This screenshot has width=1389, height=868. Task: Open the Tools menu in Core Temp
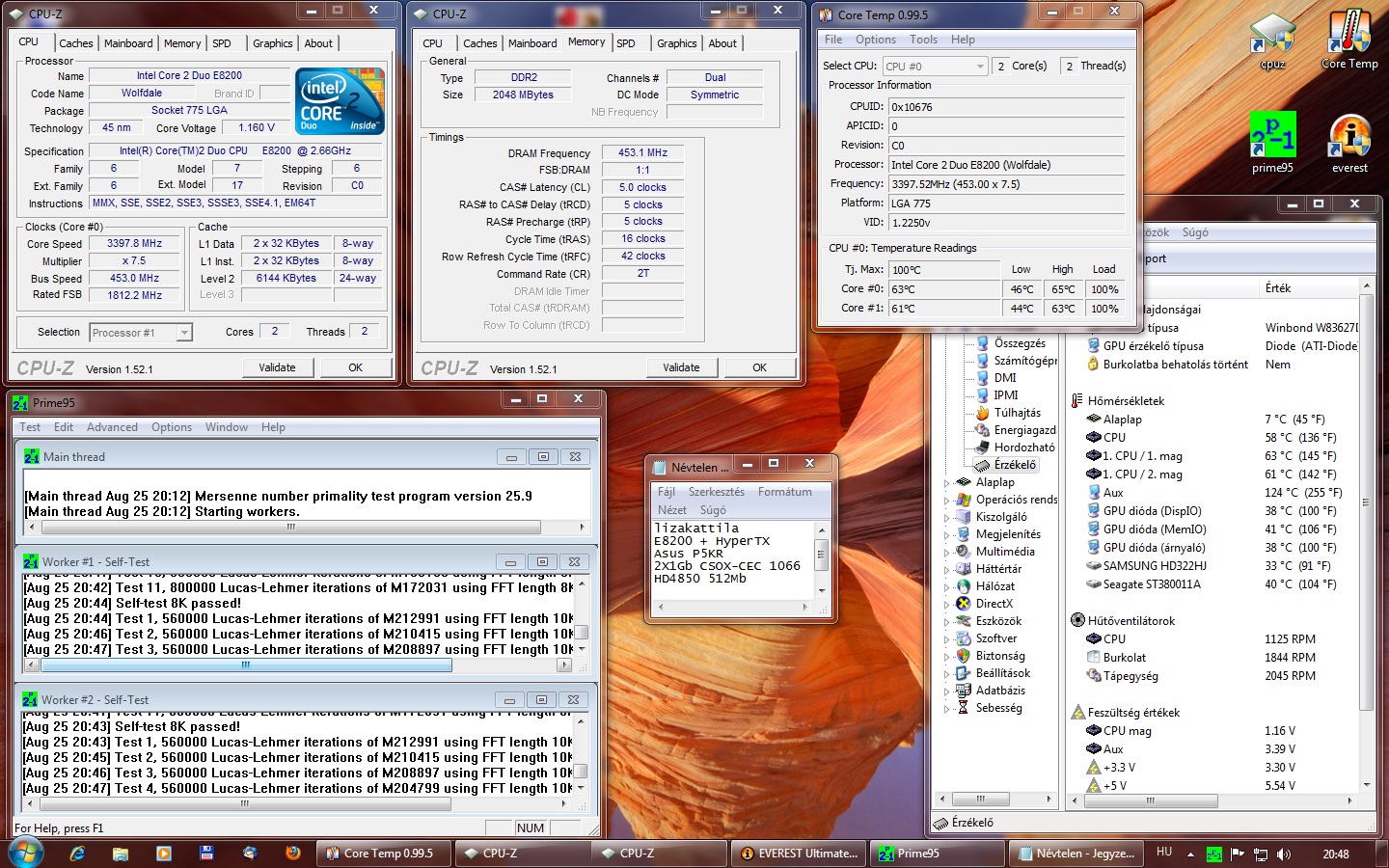(923, 40)
